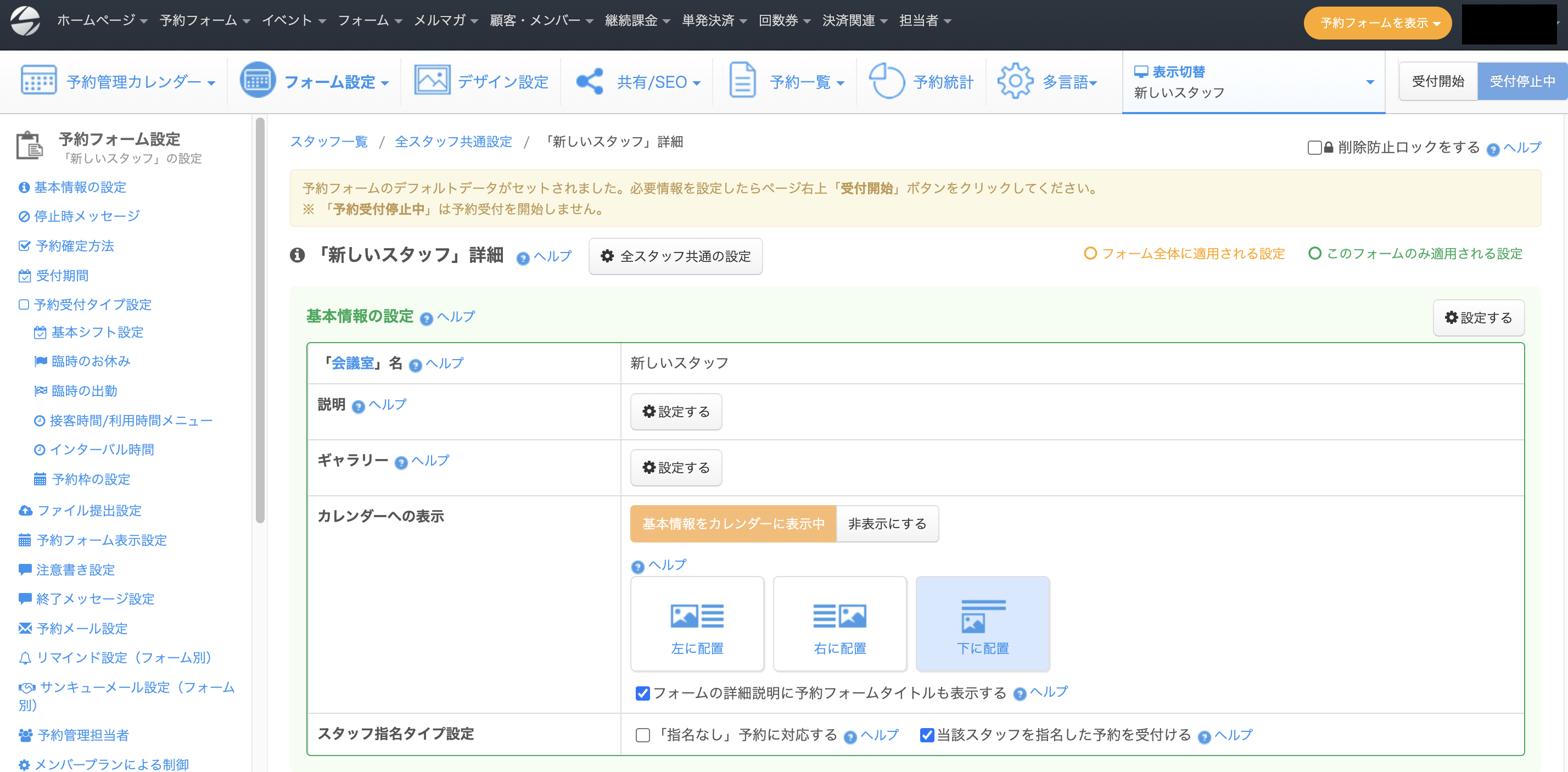The height and width of the screenshot is (772, 1568).
Task: Click the 全スタッフ共通の設定 button
Action: 675,256
